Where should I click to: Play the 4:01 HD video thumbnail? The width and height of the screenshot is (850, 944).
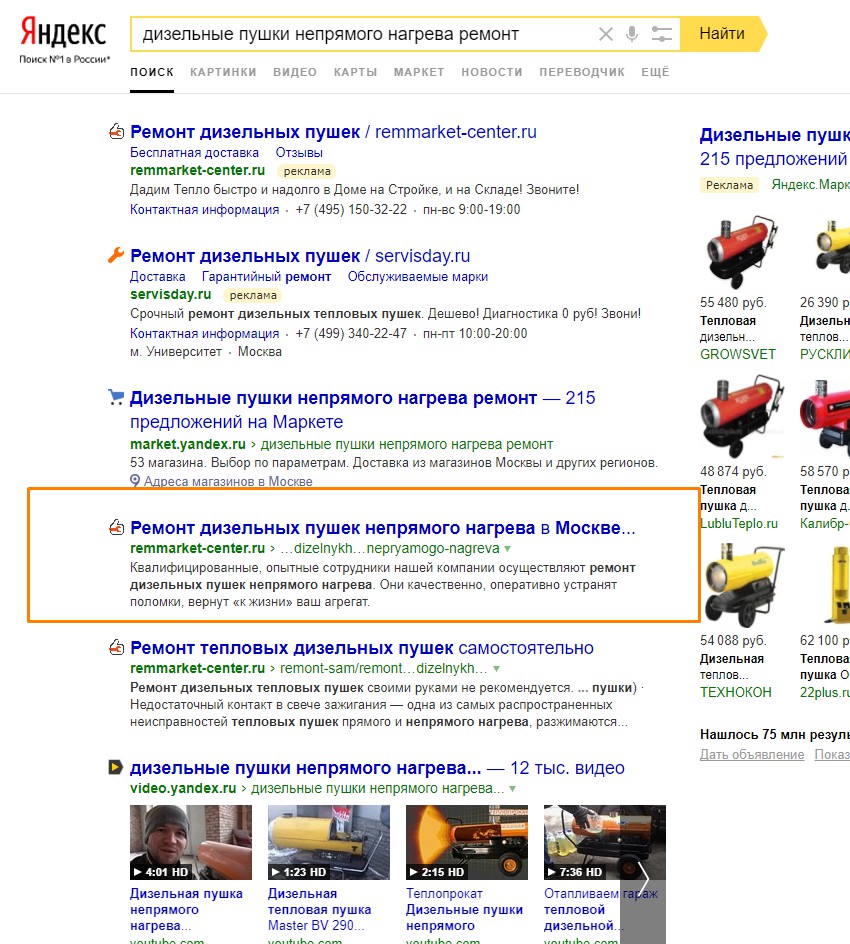(191, 842)
